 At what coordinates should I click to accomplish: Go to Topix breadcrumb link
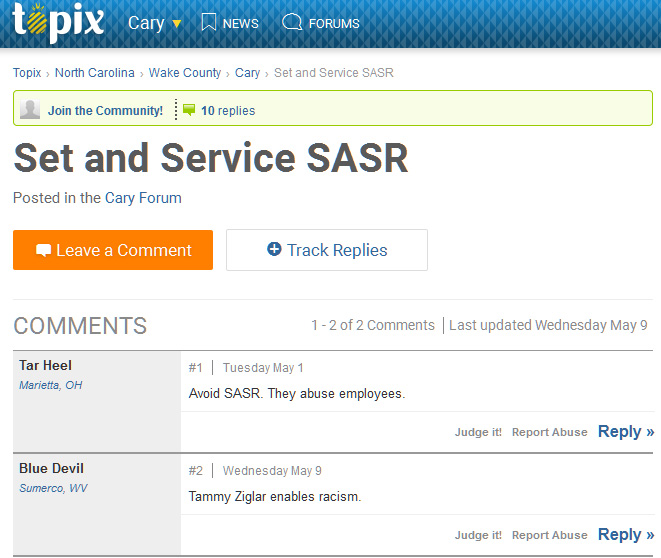[x=27, y=73]
